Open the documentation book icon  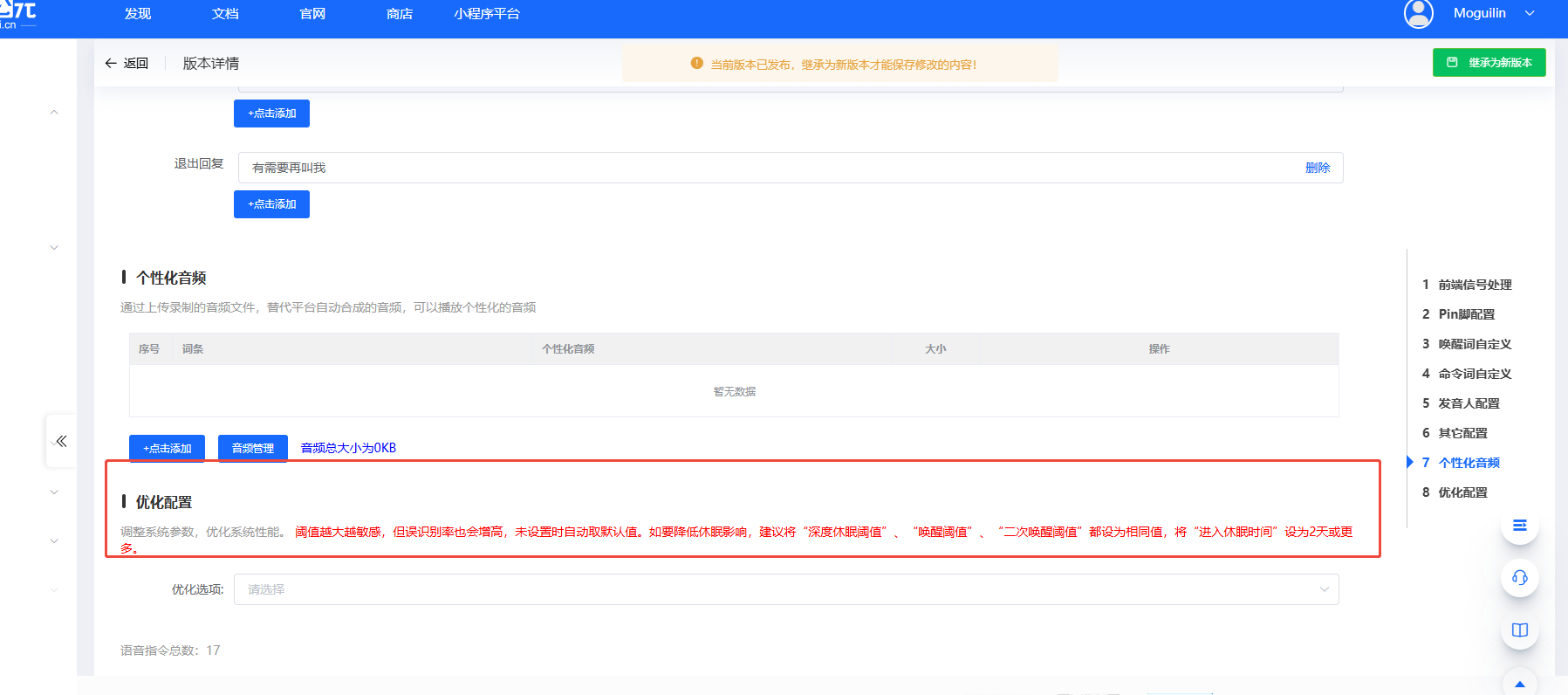click(x=1519, y=630)
